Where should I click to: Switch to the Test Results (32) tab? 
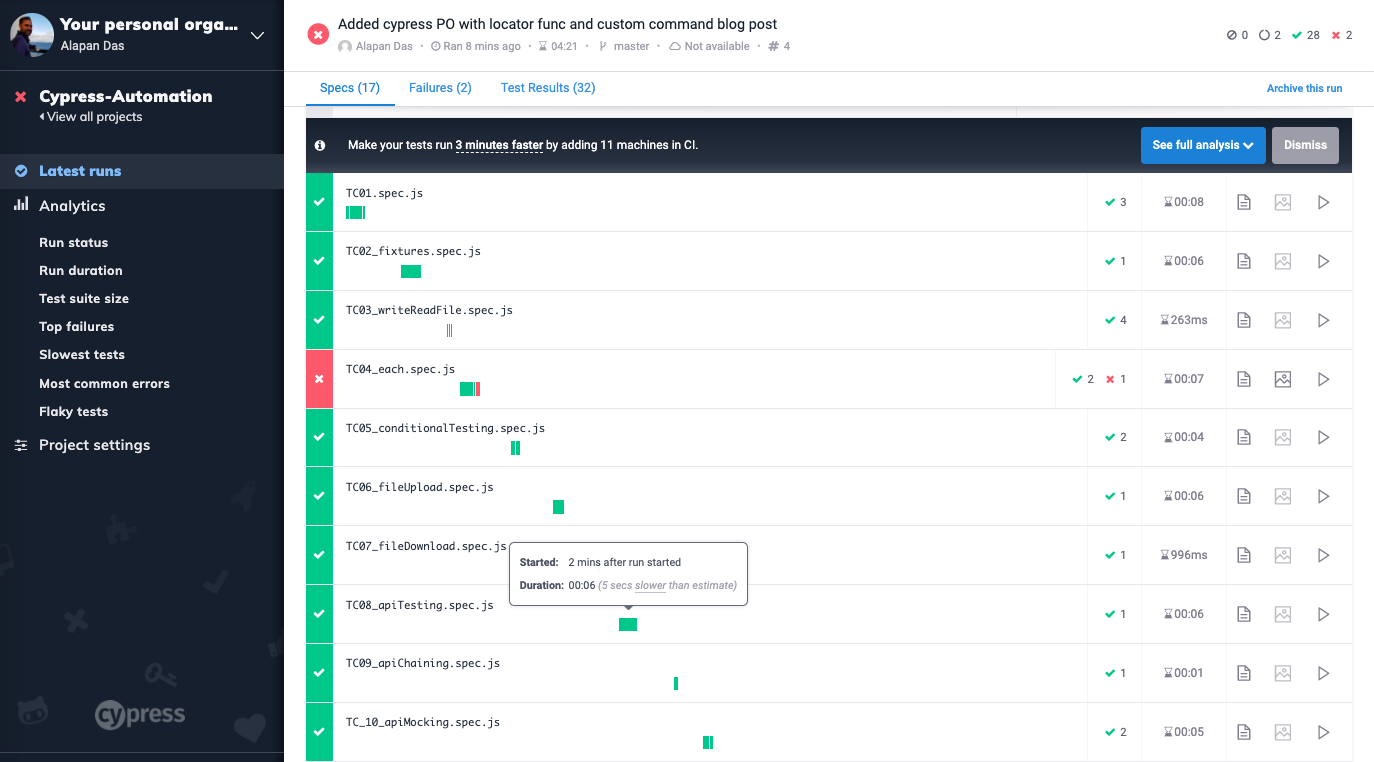tap(548, 88)
